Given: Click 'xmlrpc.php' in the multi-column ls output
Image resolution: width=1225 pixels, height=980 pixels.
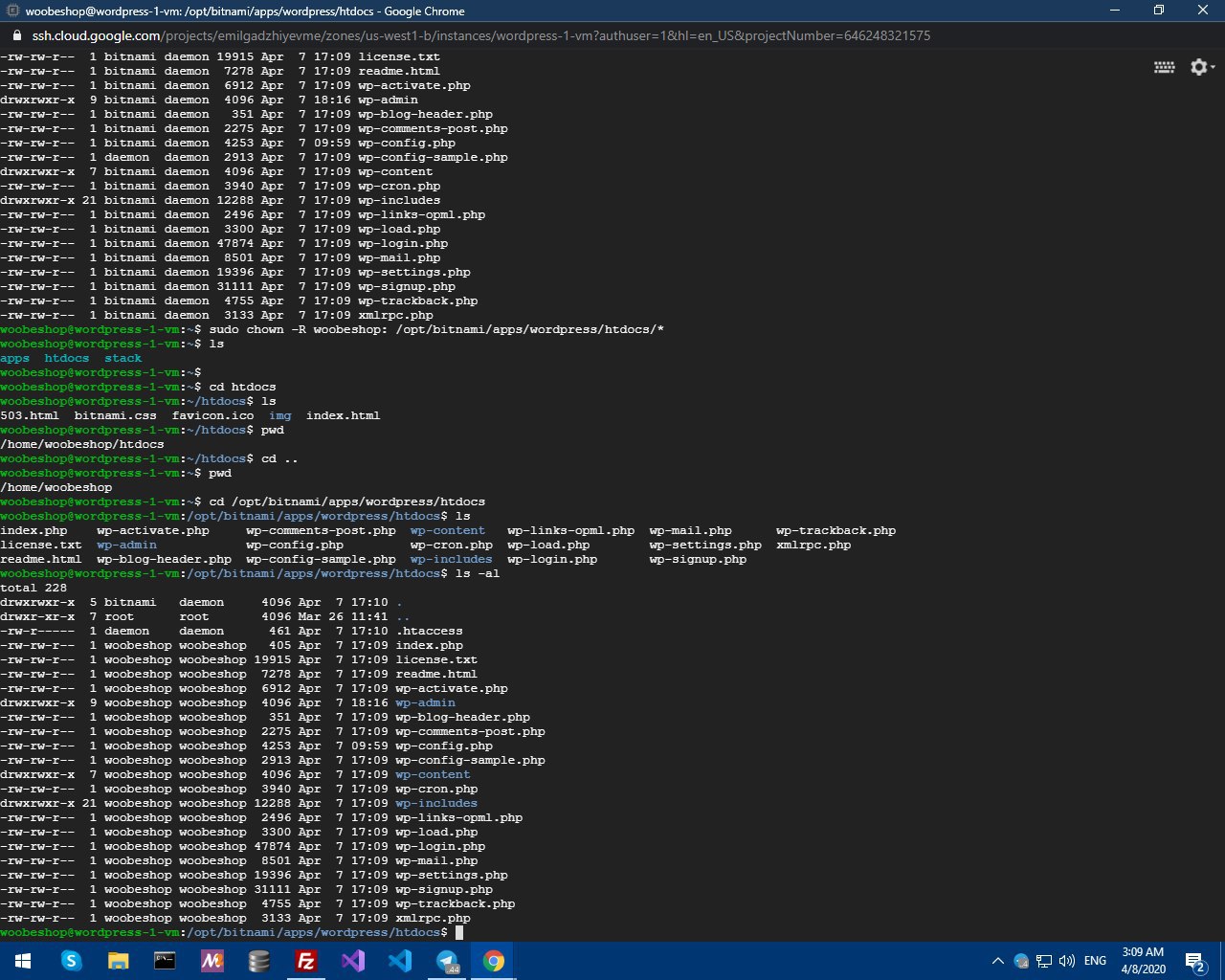Looking at the screenshot, I should pos(813,545).
